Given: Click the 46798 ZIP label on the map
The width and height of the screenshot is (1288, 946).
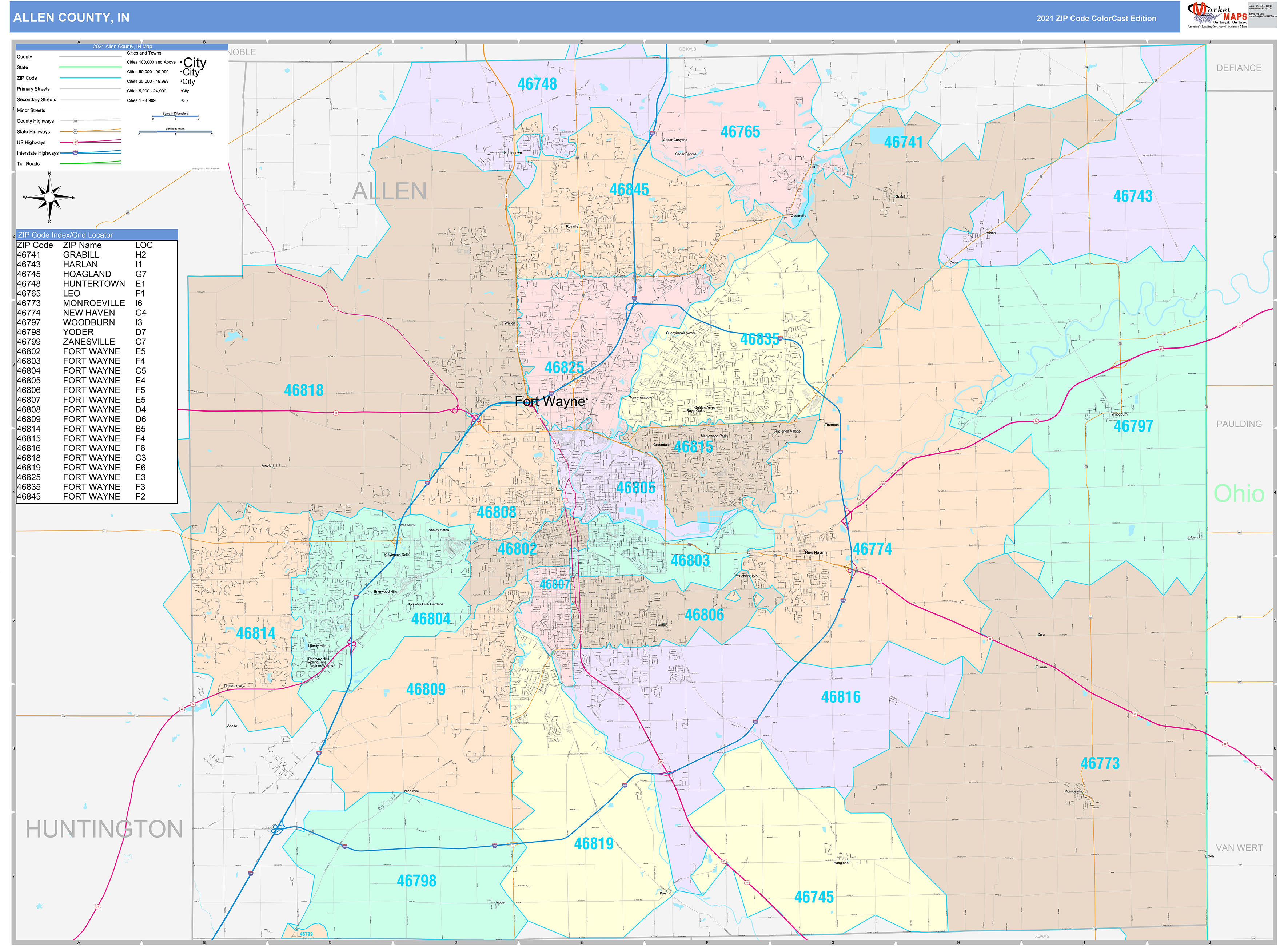Looking at the screenshot, I should click(x=416, y=881).
